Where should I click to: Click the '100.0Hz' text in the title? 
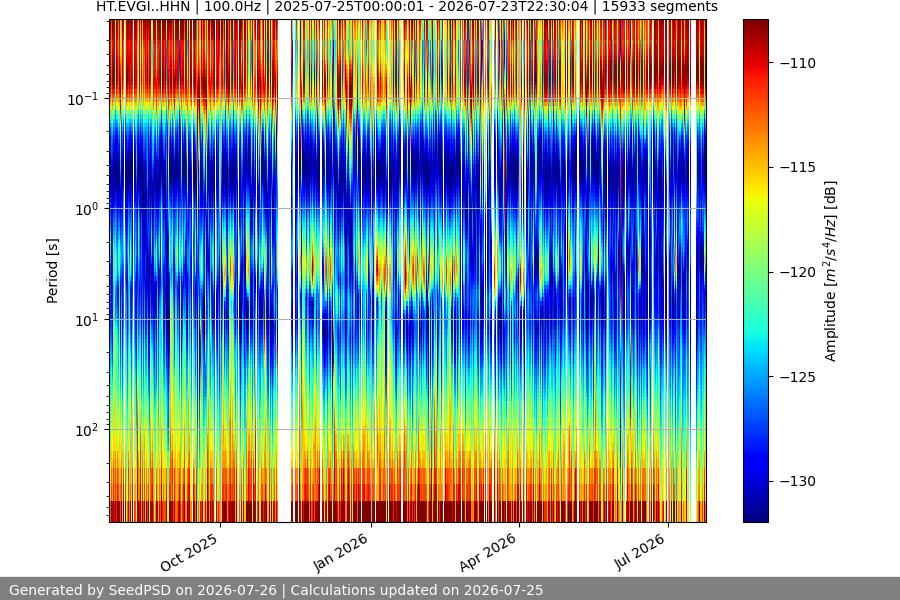click(x=232, y=7)
